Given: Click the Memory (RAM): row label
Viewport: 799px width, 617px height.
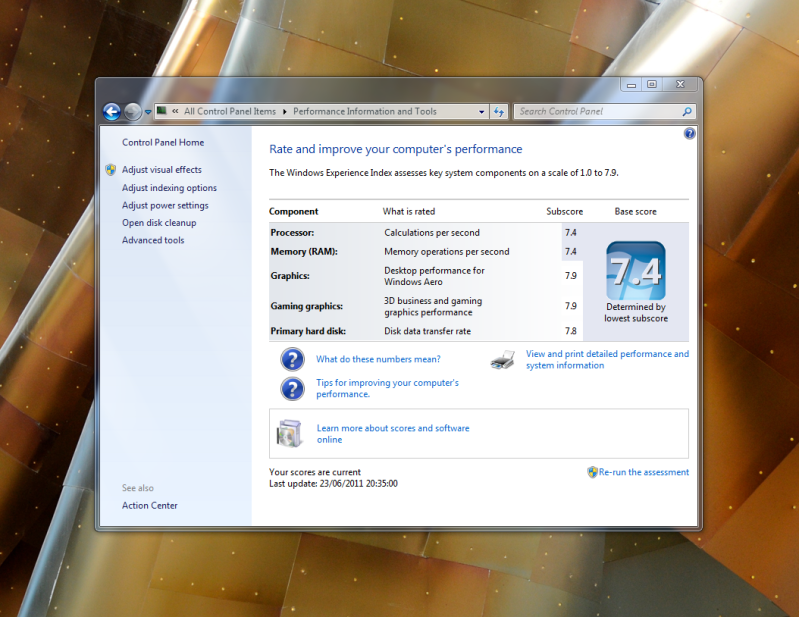Looking at the screenshot, I should coord(304,252).
